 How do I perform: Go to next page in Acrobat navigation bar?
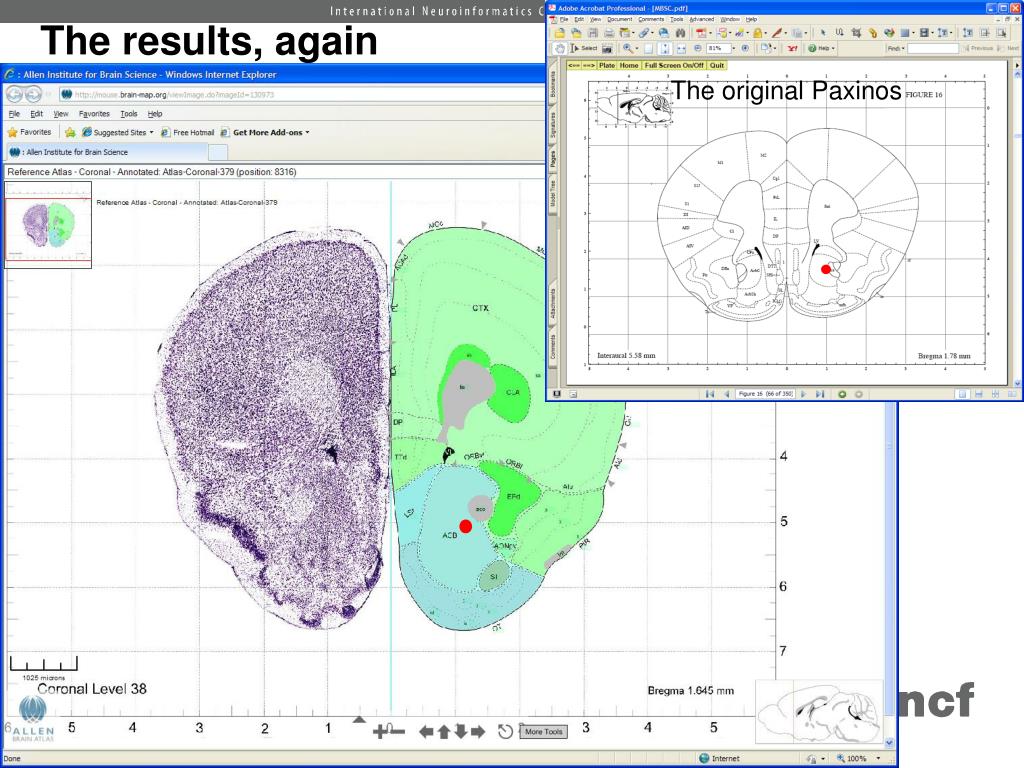click(803, 394)
